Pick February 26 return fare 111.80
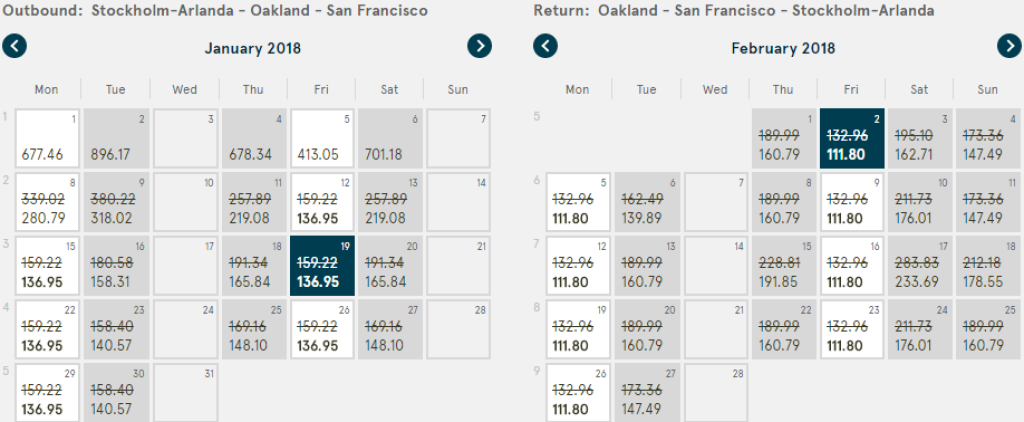Viewport: 1024px width, 422px height. click(x=577, y=391)
